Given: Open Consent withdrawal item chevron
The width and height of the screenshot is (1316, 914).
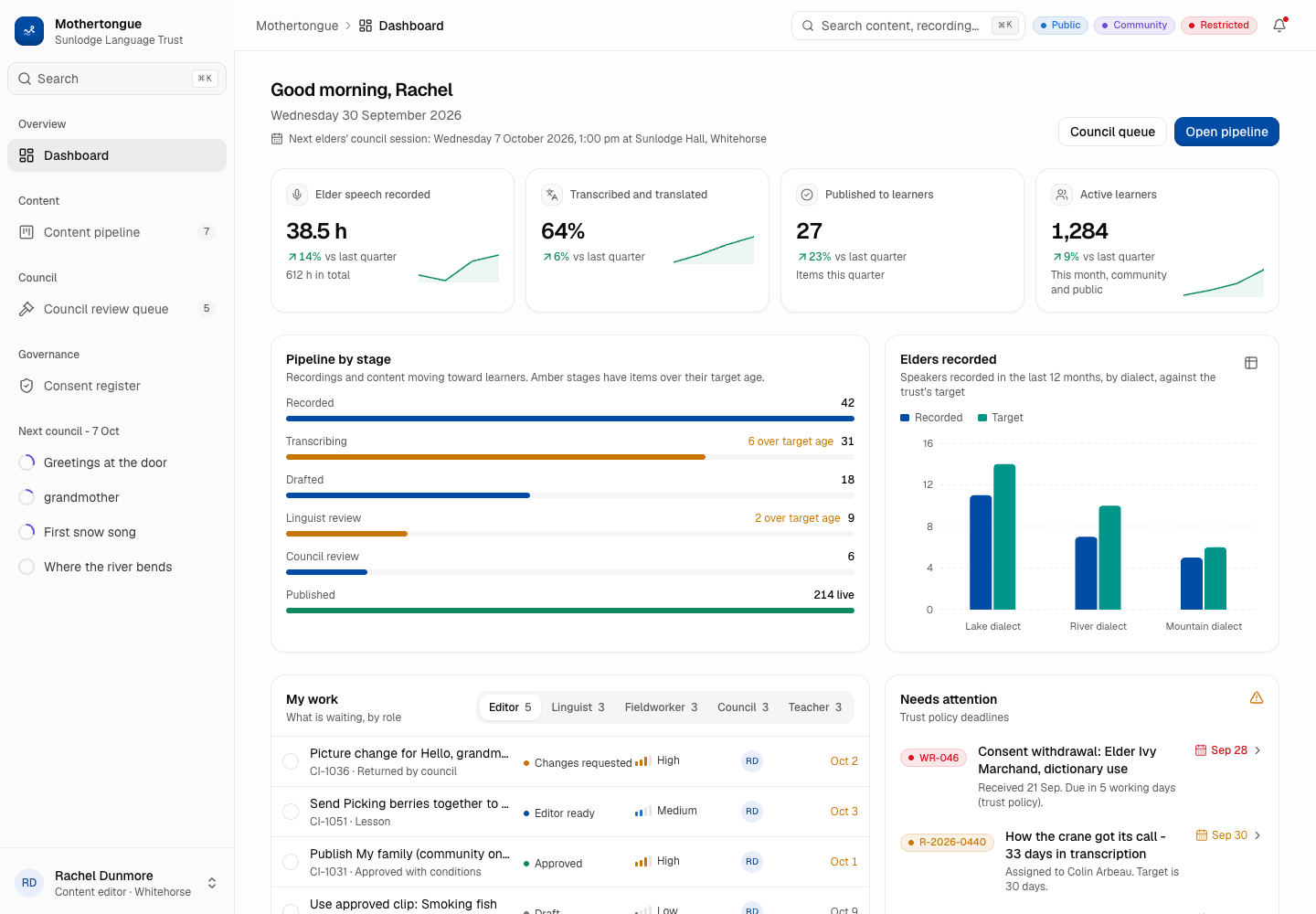Looking at the screenshot, I should pyautogui.click(x=1258, y=750).
